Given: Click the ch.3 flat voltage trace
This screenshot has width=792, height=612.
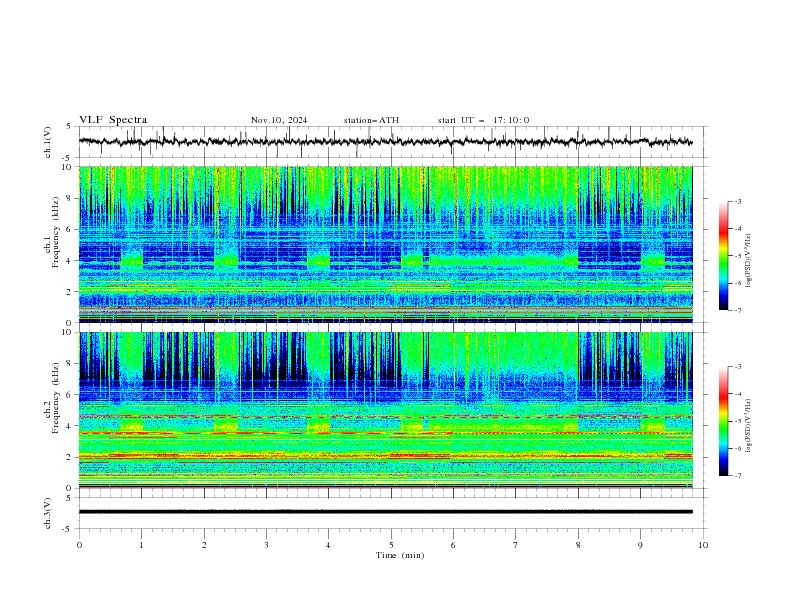Looking at the screenshot, I should (386, 512).
